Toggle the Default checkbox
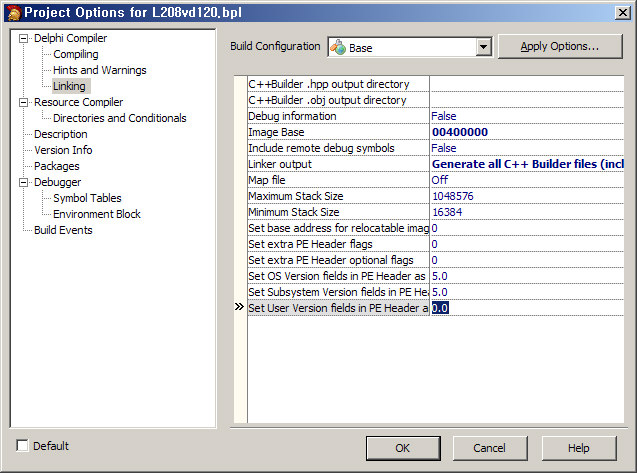The height and width of the screenshot is (473, 637). [x=23, y=446]
